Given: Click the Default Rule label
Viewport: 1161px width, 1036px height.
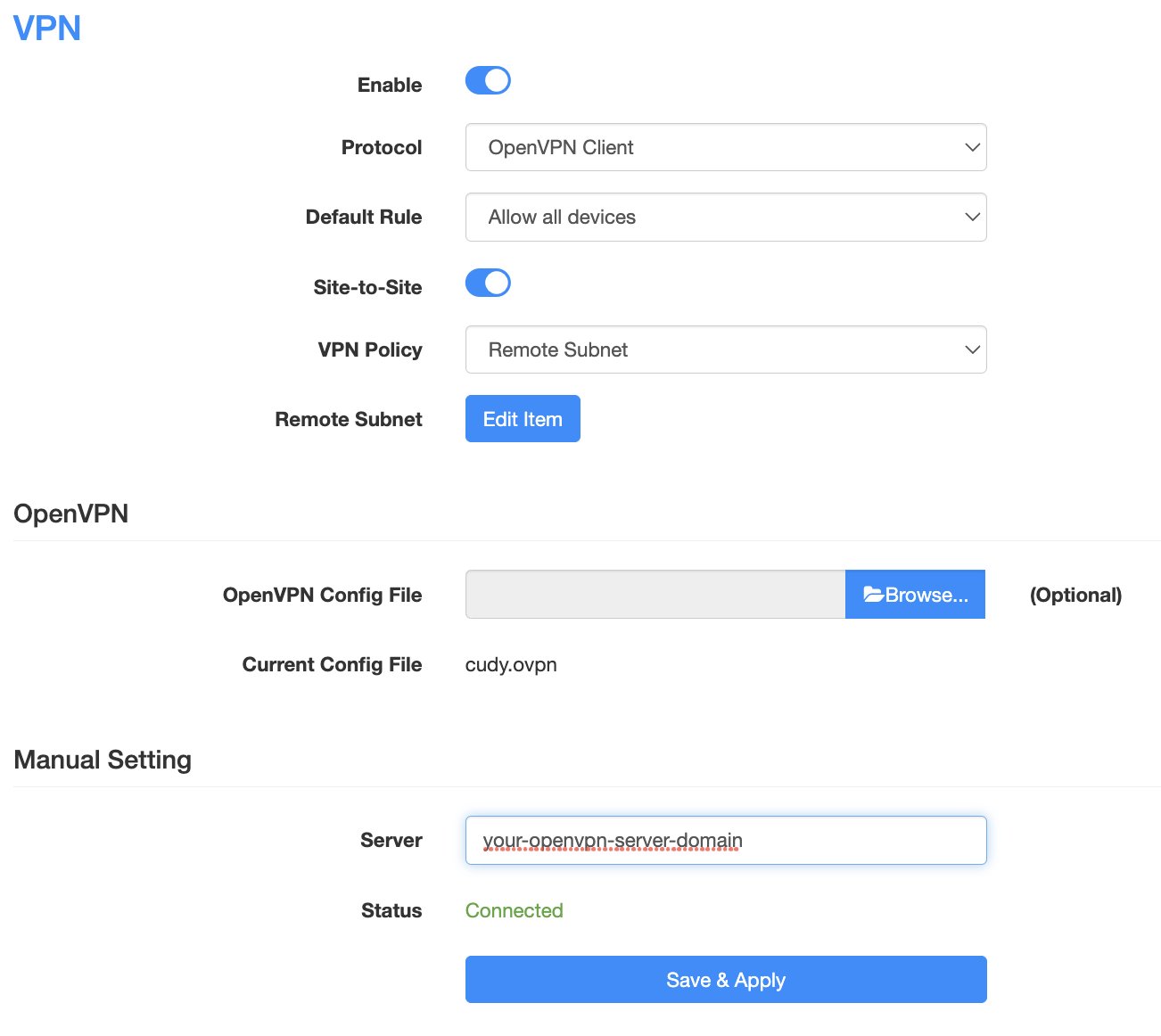Looking at the screenshot, I should (364, 217).
